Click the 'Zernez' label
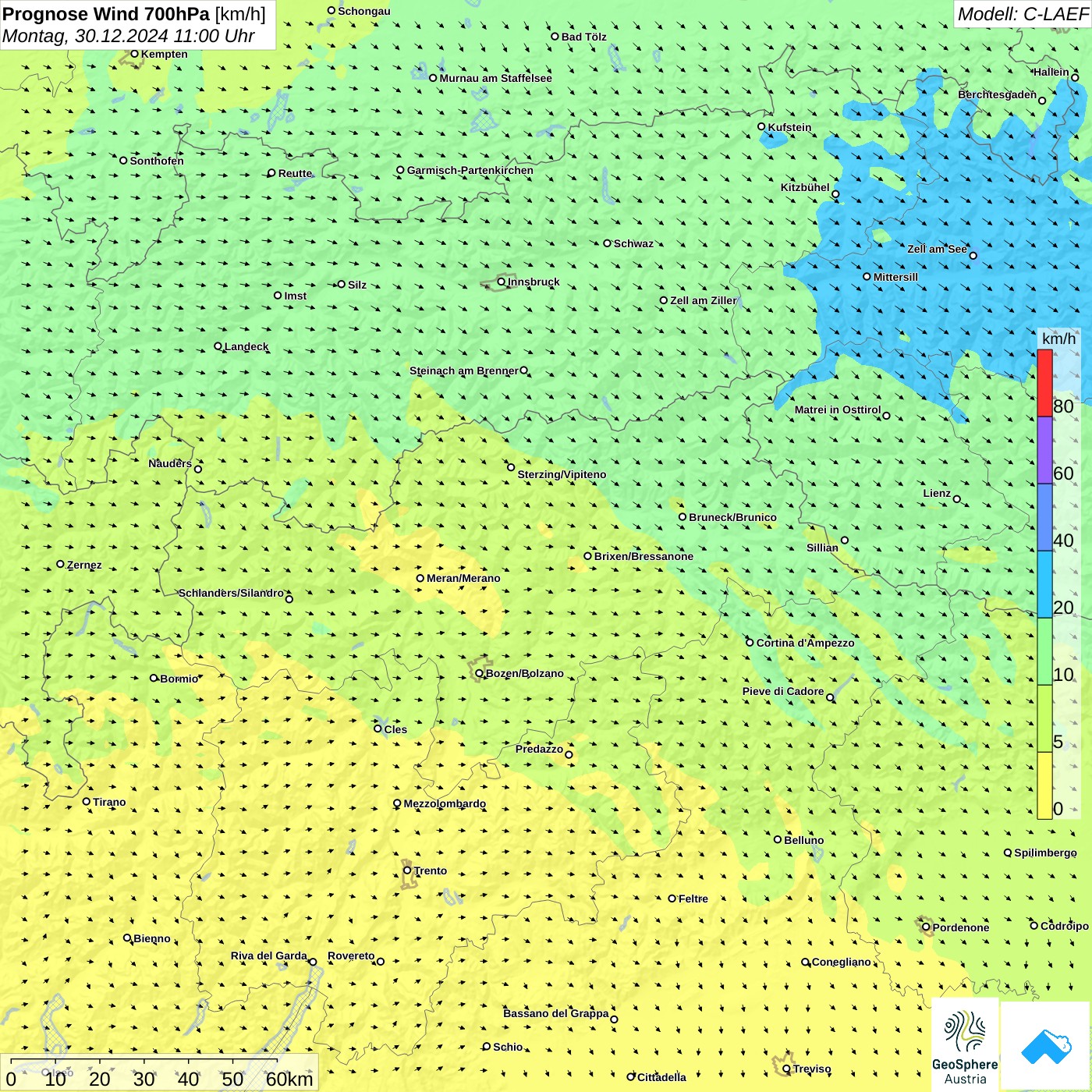Viewport: 1092px width, 1092px height. (84, 565)
